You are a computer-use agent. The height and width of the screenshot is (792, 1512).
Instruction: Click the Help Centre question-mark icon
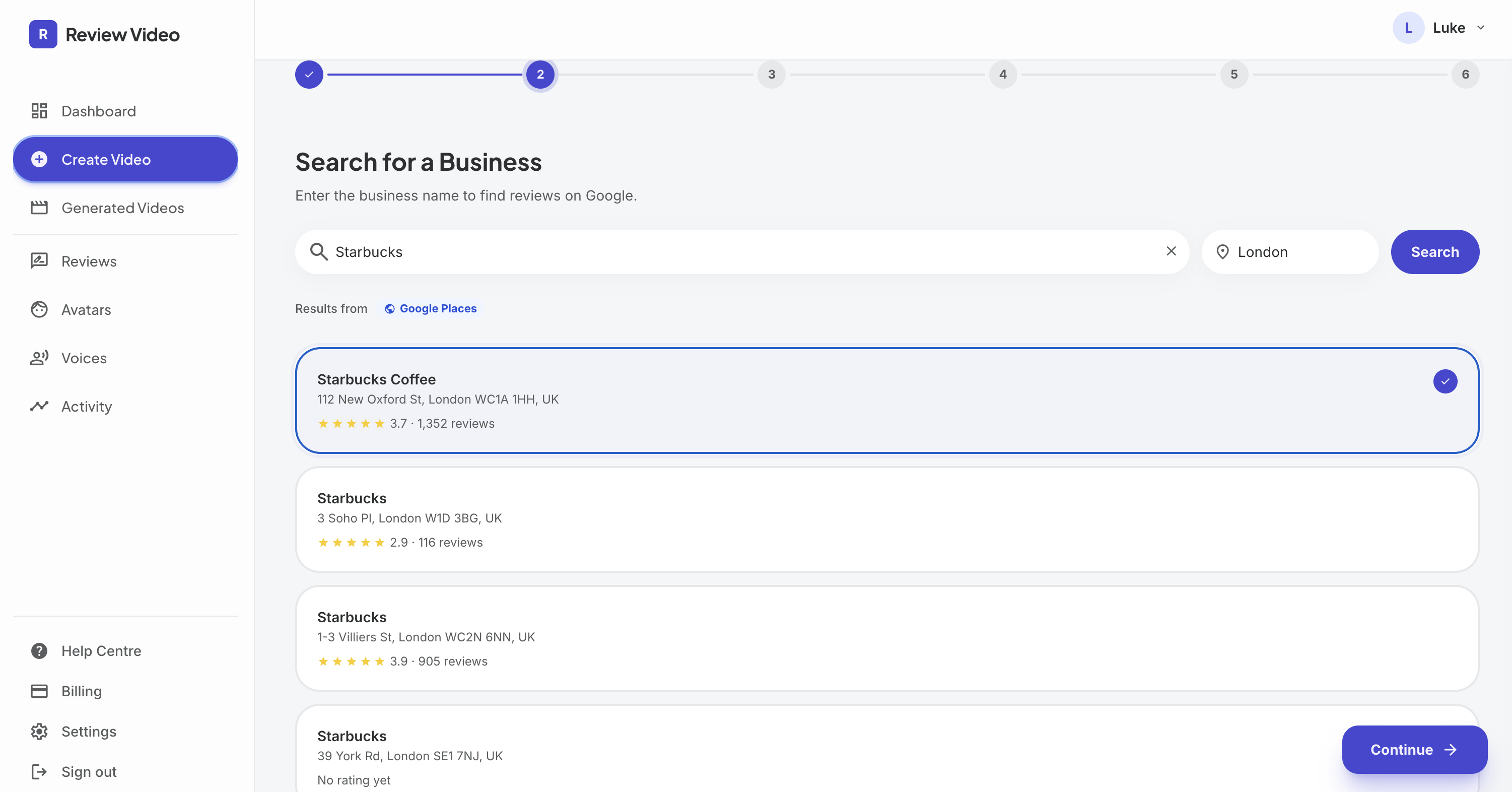pos(39,651)
